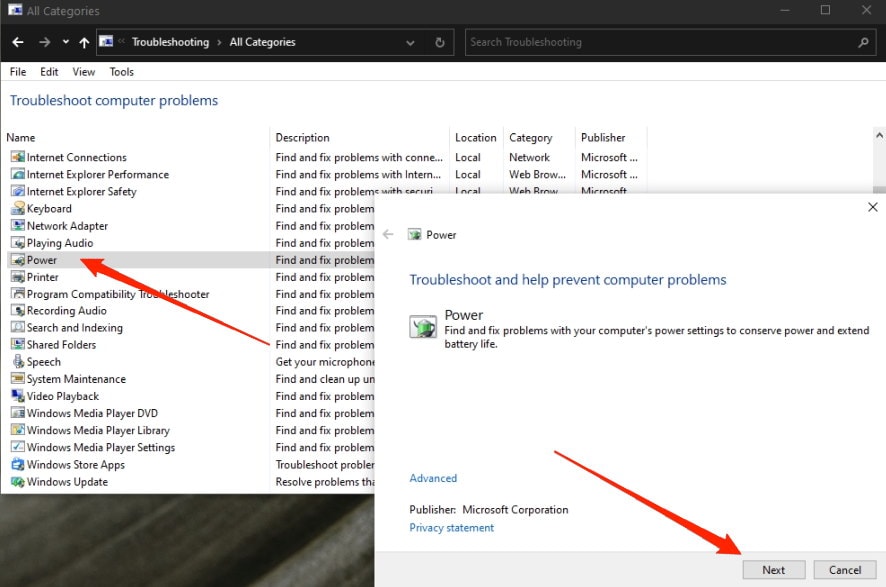The height and width of the screenshot is (587, 886).
Task: Click the Video Playback icon
Action: 18,396
